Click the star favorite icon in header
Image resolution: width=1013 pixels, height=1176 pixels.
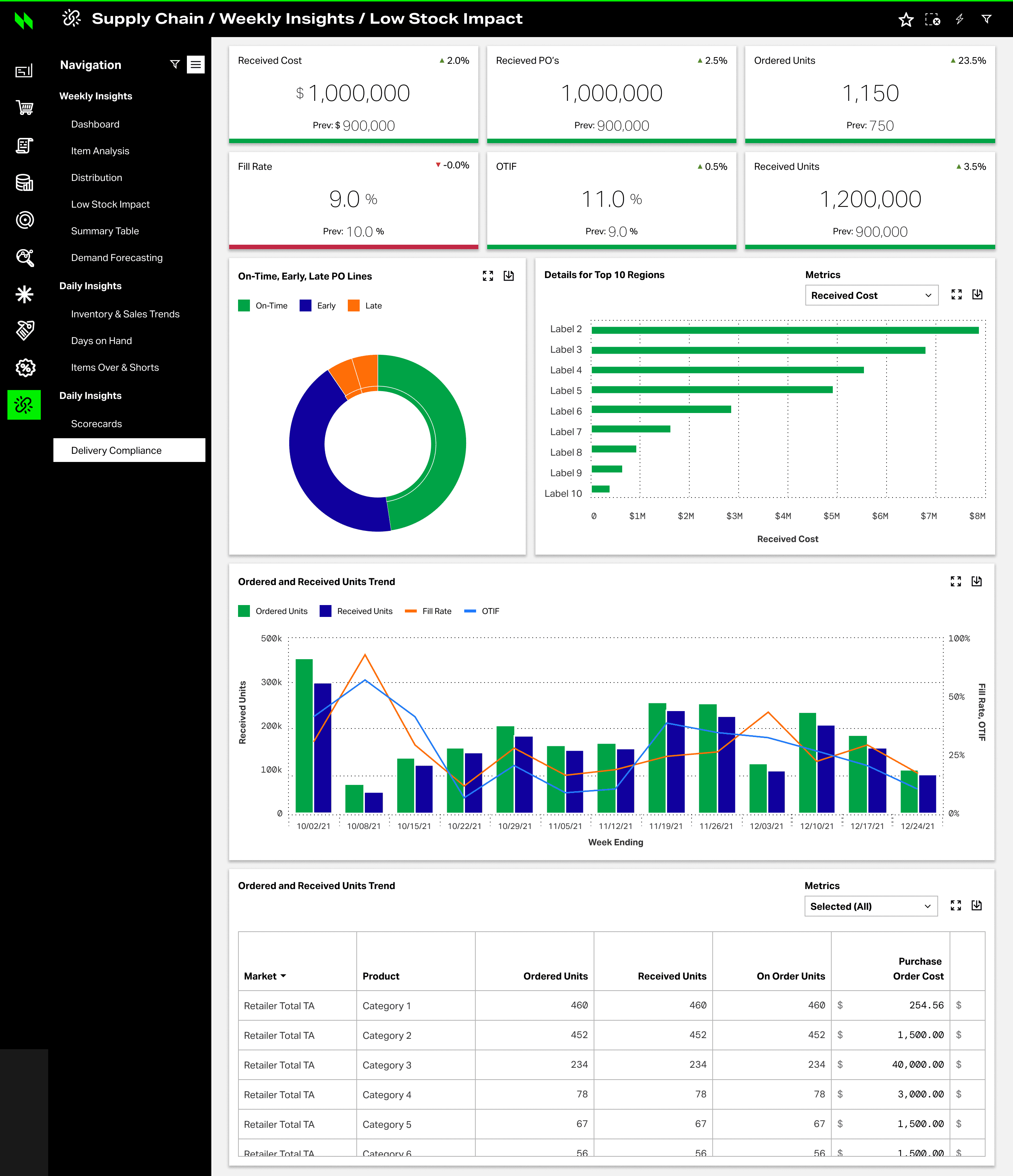[x=906, y=20]
